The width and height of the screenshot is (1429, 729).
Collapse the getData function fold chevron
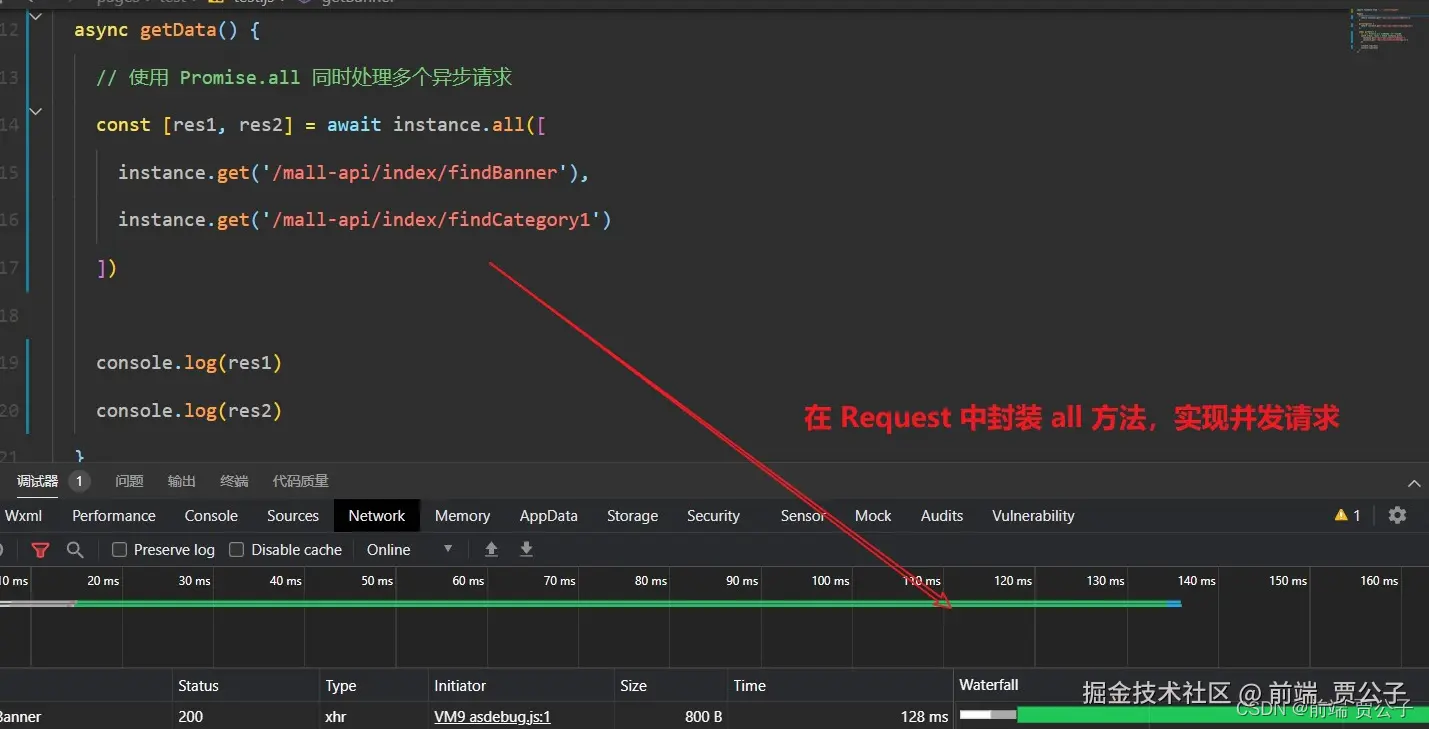[x=36, y=17]
